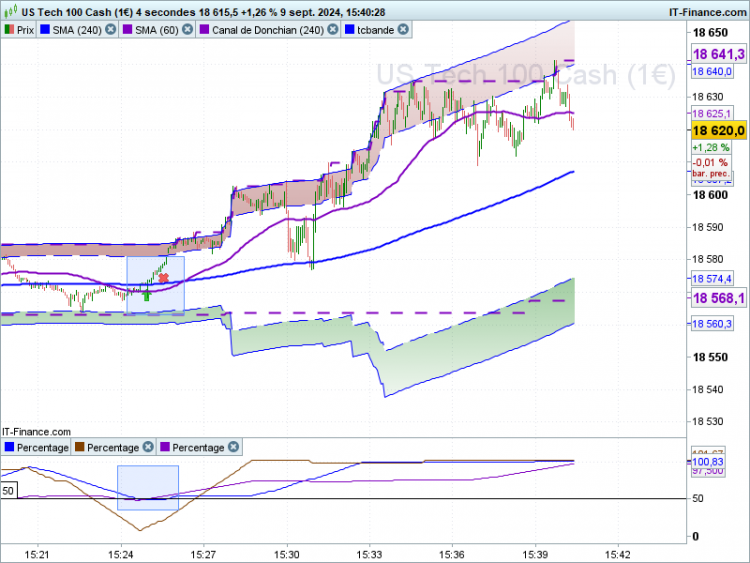Click the Prix candle style icon
750x563 pixels.
point(9,30)
